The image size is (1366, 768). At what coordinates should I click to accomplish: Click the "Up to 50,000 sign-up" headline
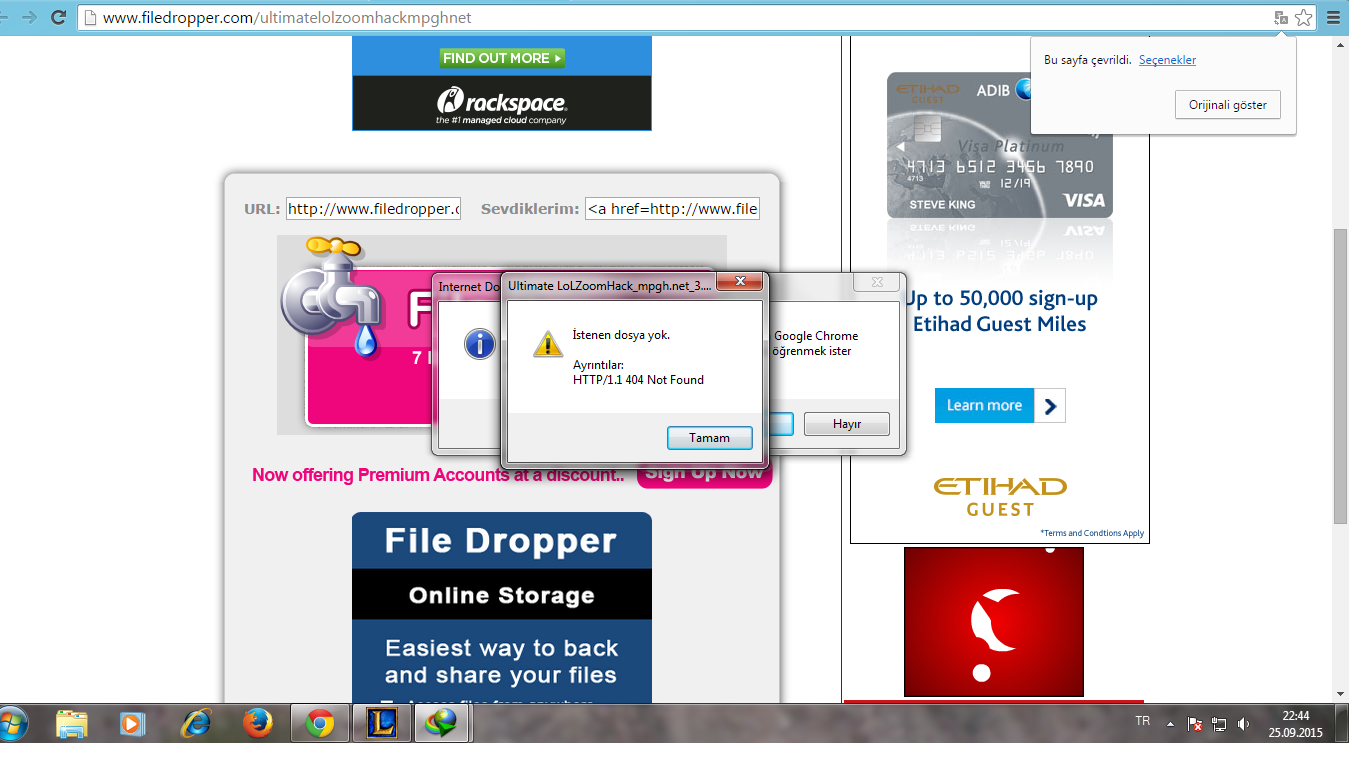(1000, 298)
